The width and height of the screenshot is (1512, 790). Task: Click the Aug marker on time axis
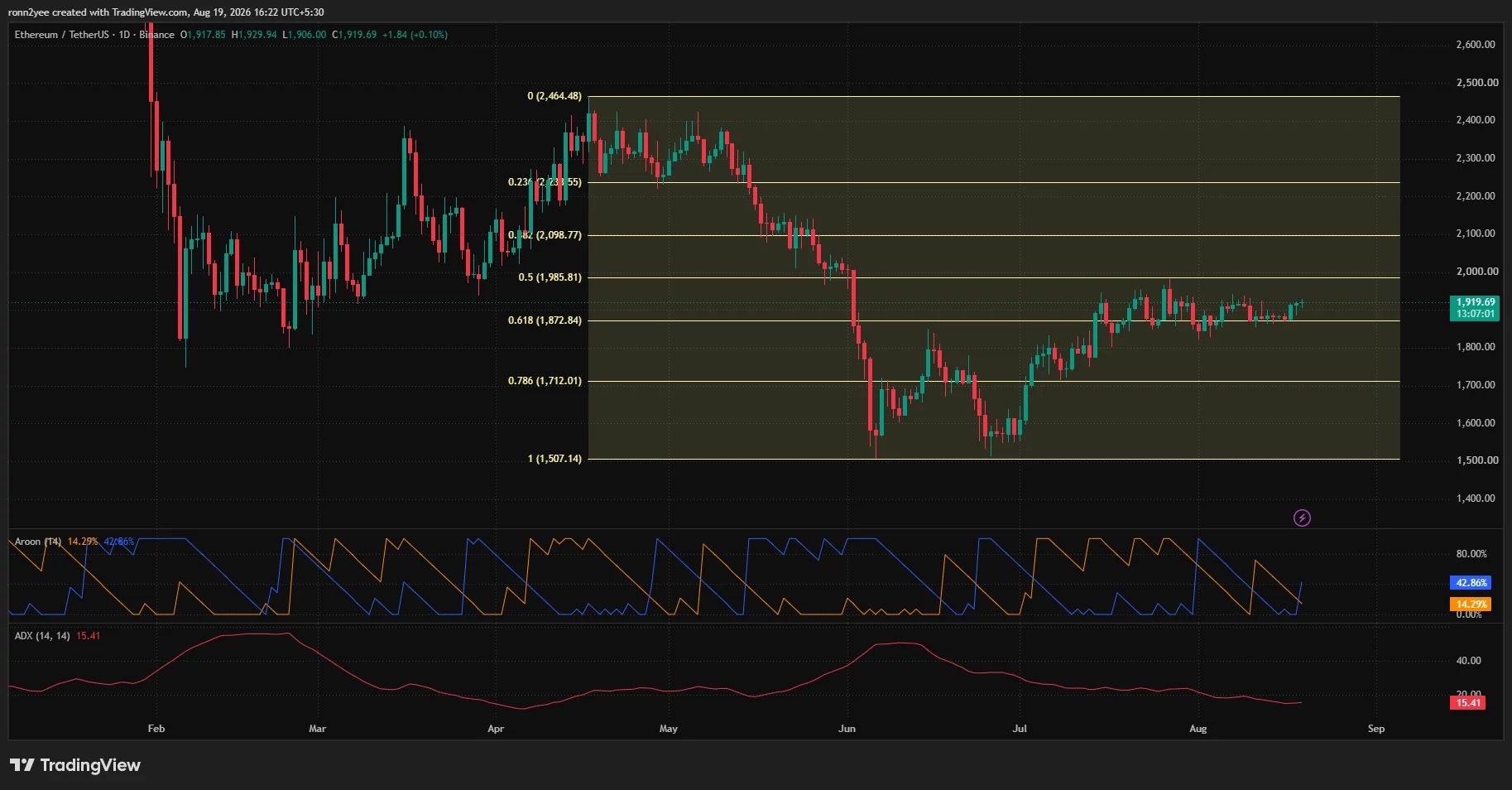tap(1198, 729)
